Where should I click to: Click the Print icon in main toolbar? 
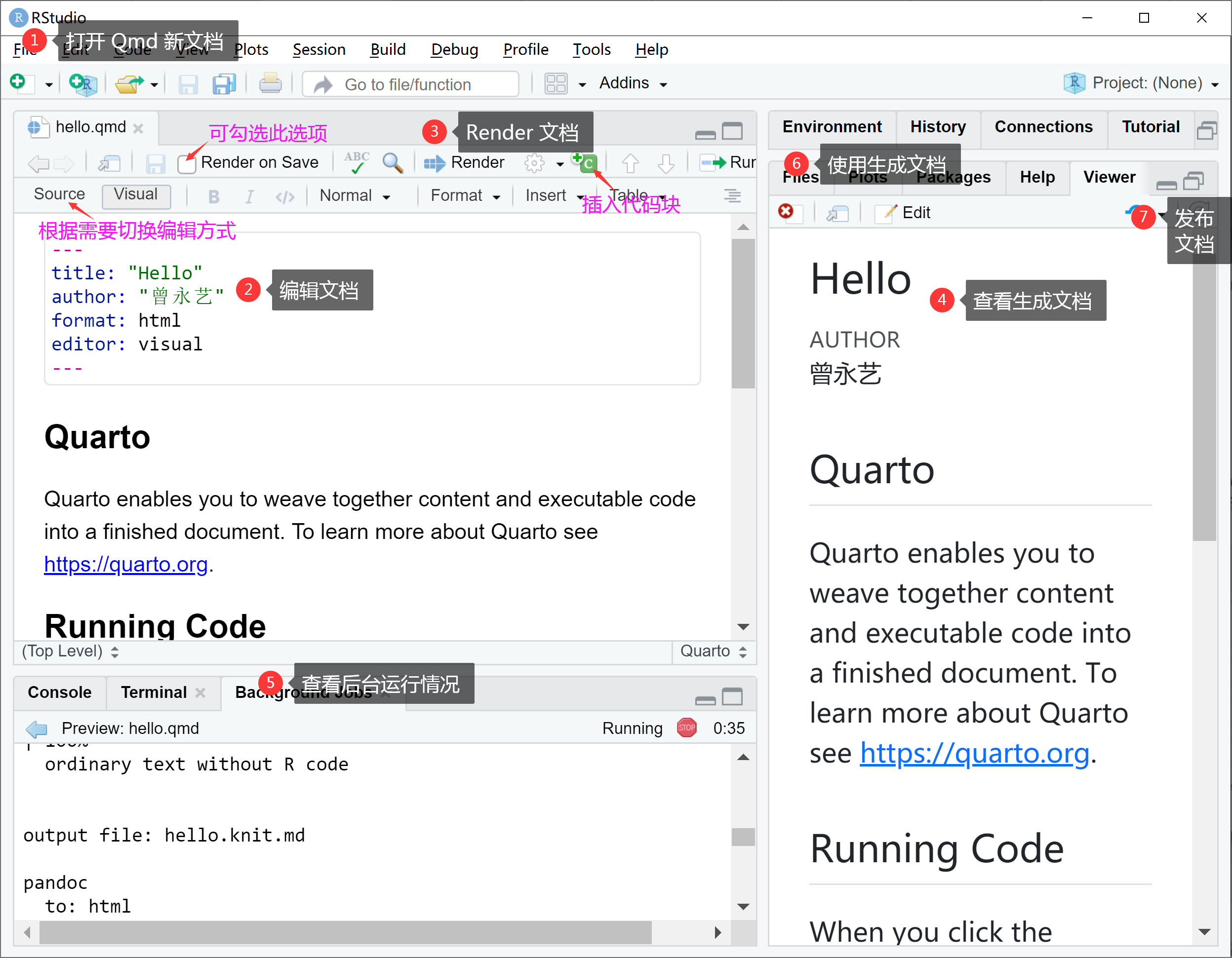270,83
